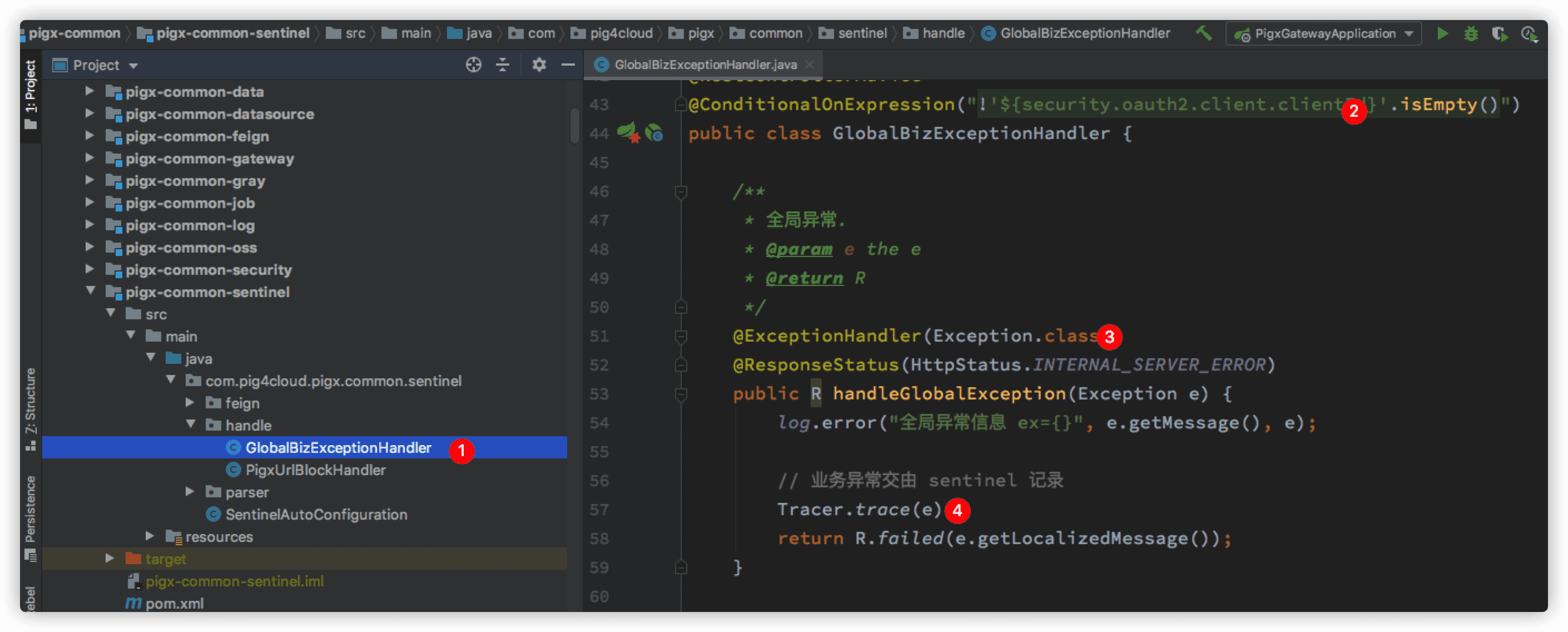Screen dimensions: 1568x632
Task: Toggle fold marker for the Javadoc at line 46
Action: click(x=681, y=192)
